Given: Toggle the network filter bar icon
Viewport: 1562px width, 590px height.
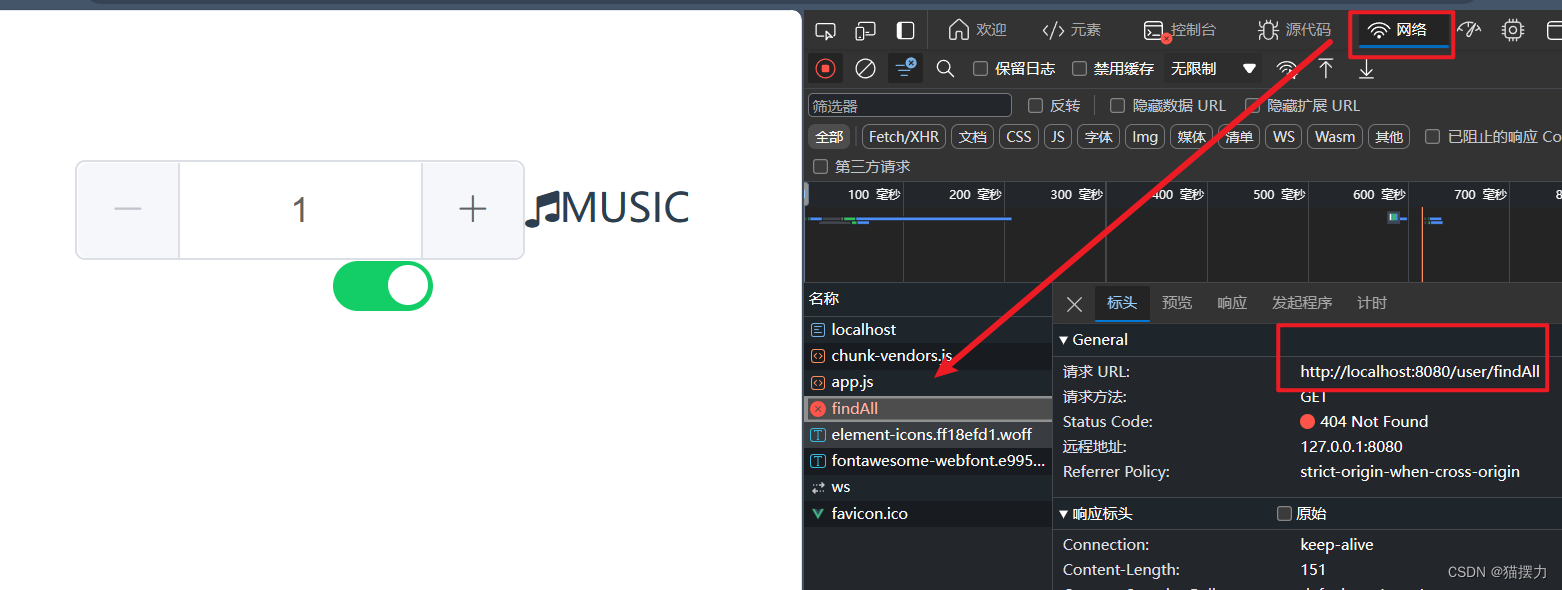Looking at the screenshot, I should 905,68.
